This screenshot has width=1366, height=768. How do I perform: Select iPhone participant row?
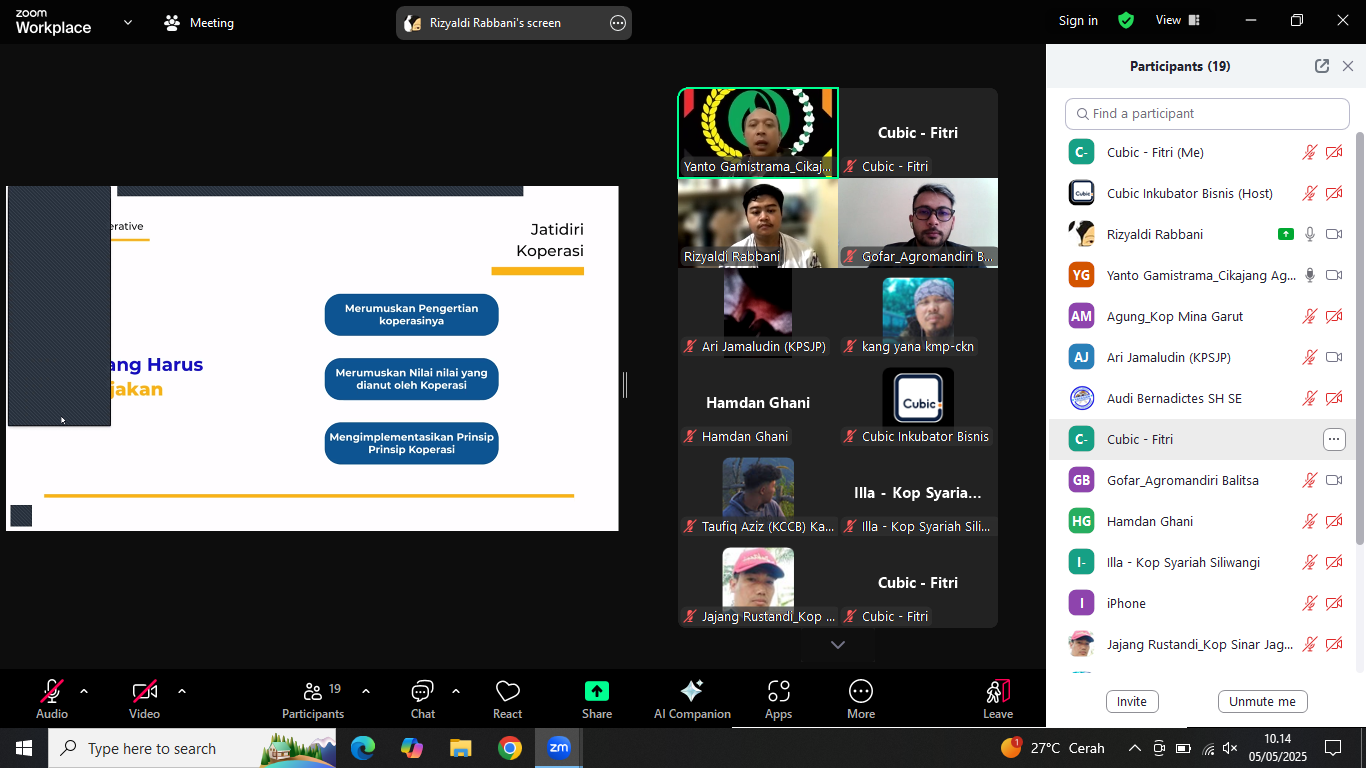[1202, 603]
